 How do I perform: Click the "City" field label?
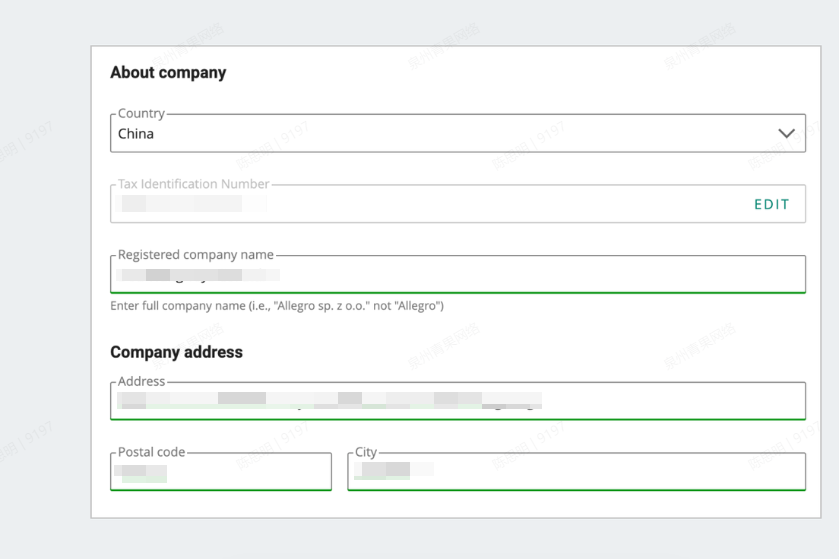coord(366,452)
